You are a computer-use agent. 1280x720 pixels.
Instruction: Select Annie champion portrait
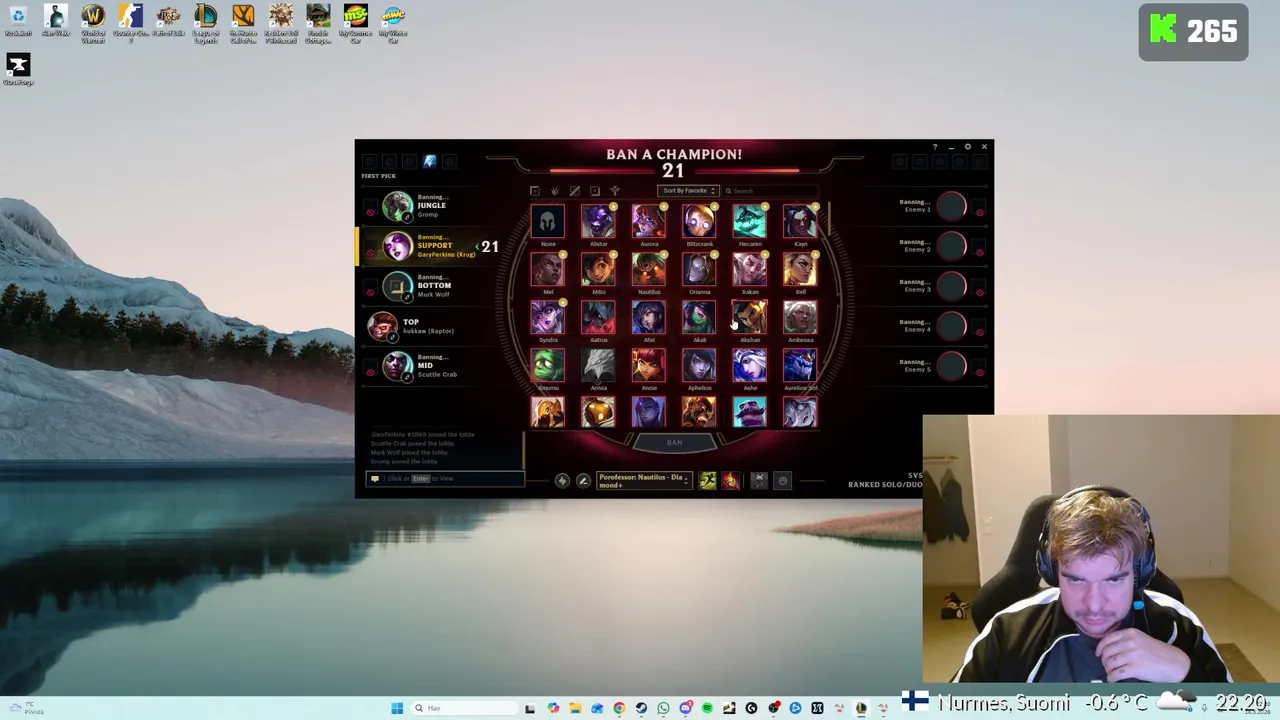click(x=649, y=365)
